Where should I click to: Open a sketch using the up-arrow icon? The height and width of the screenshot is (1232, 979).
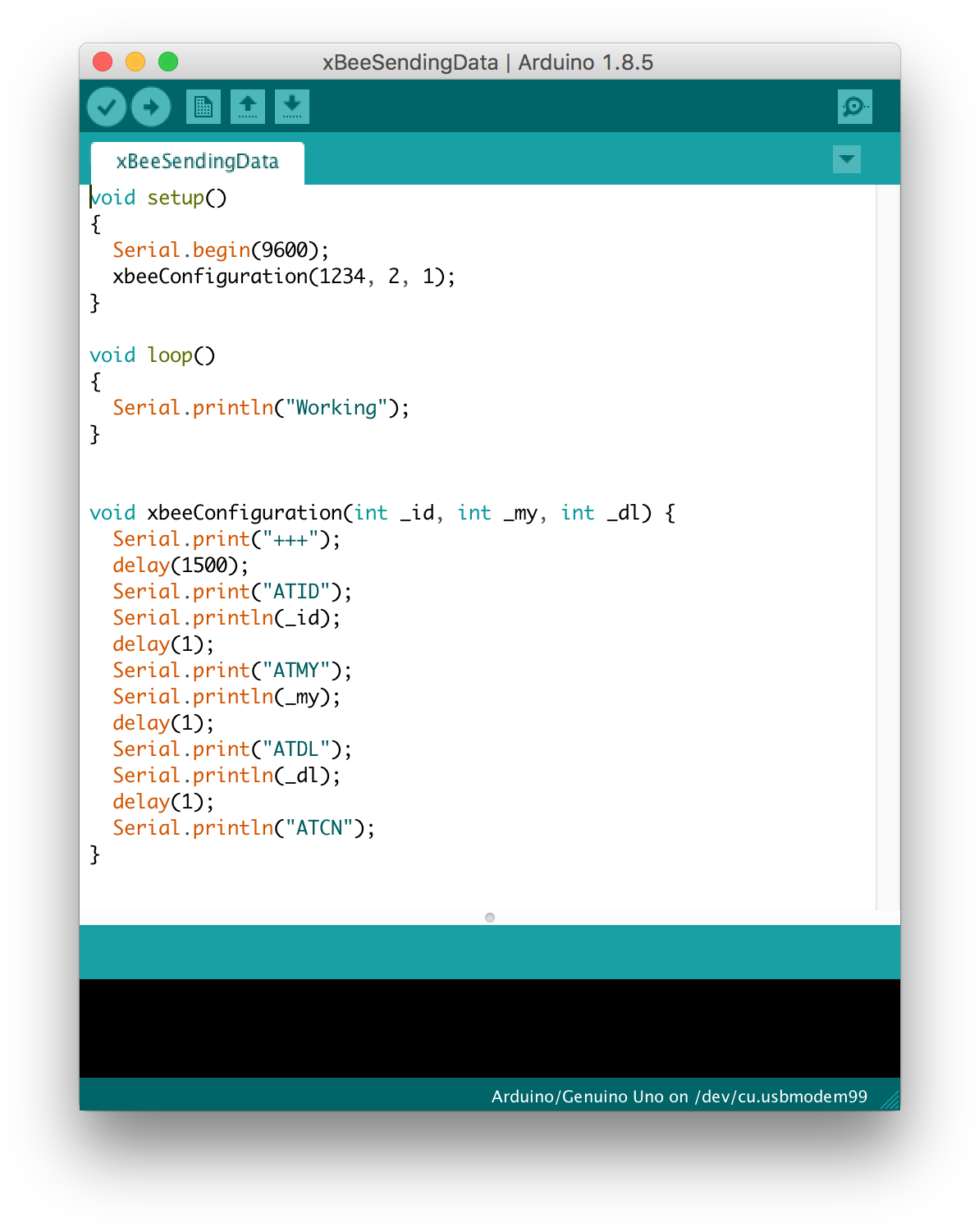click(248, 107)
